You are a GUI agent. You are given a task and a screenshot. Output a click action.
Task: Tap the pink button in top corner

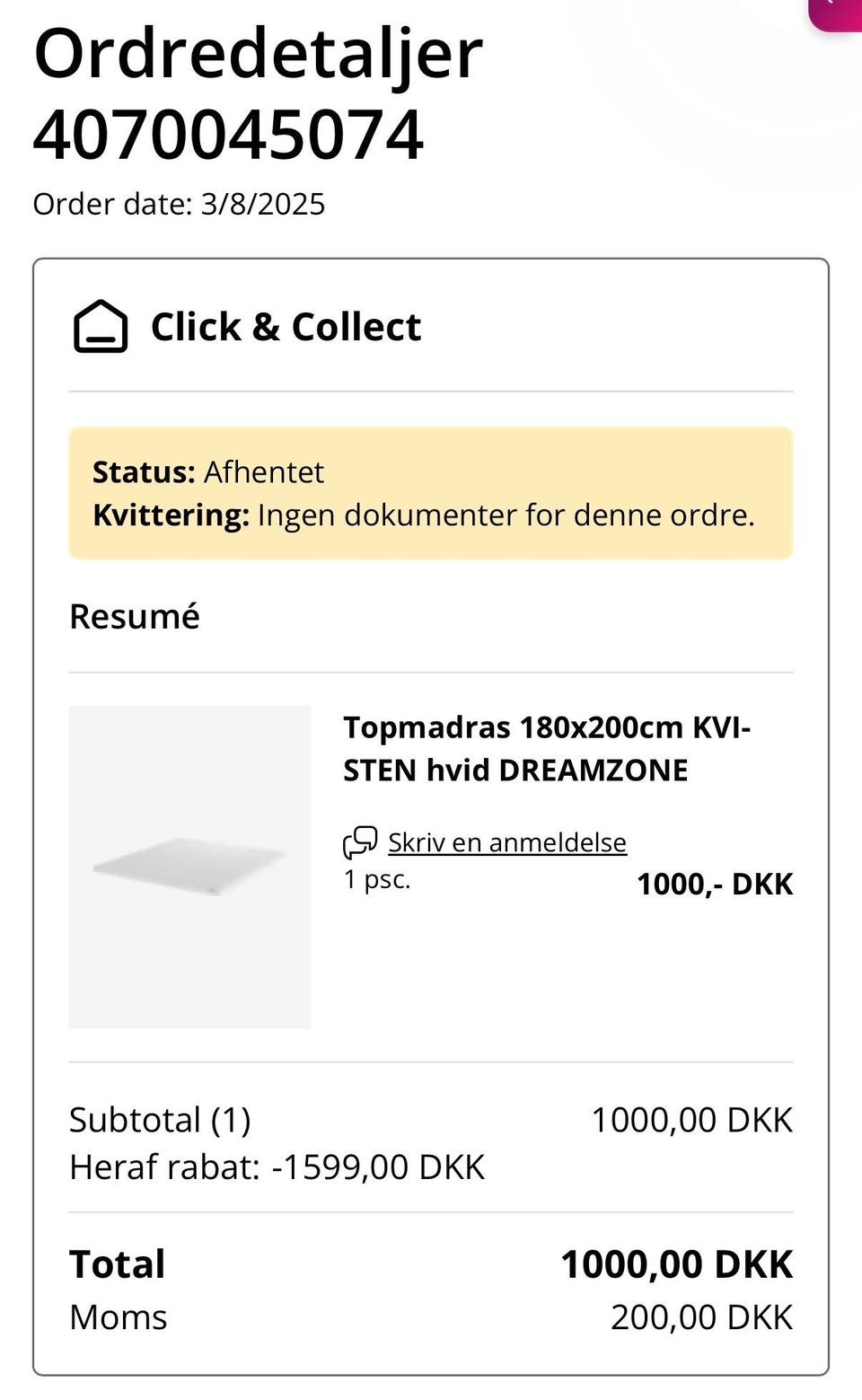837,12
